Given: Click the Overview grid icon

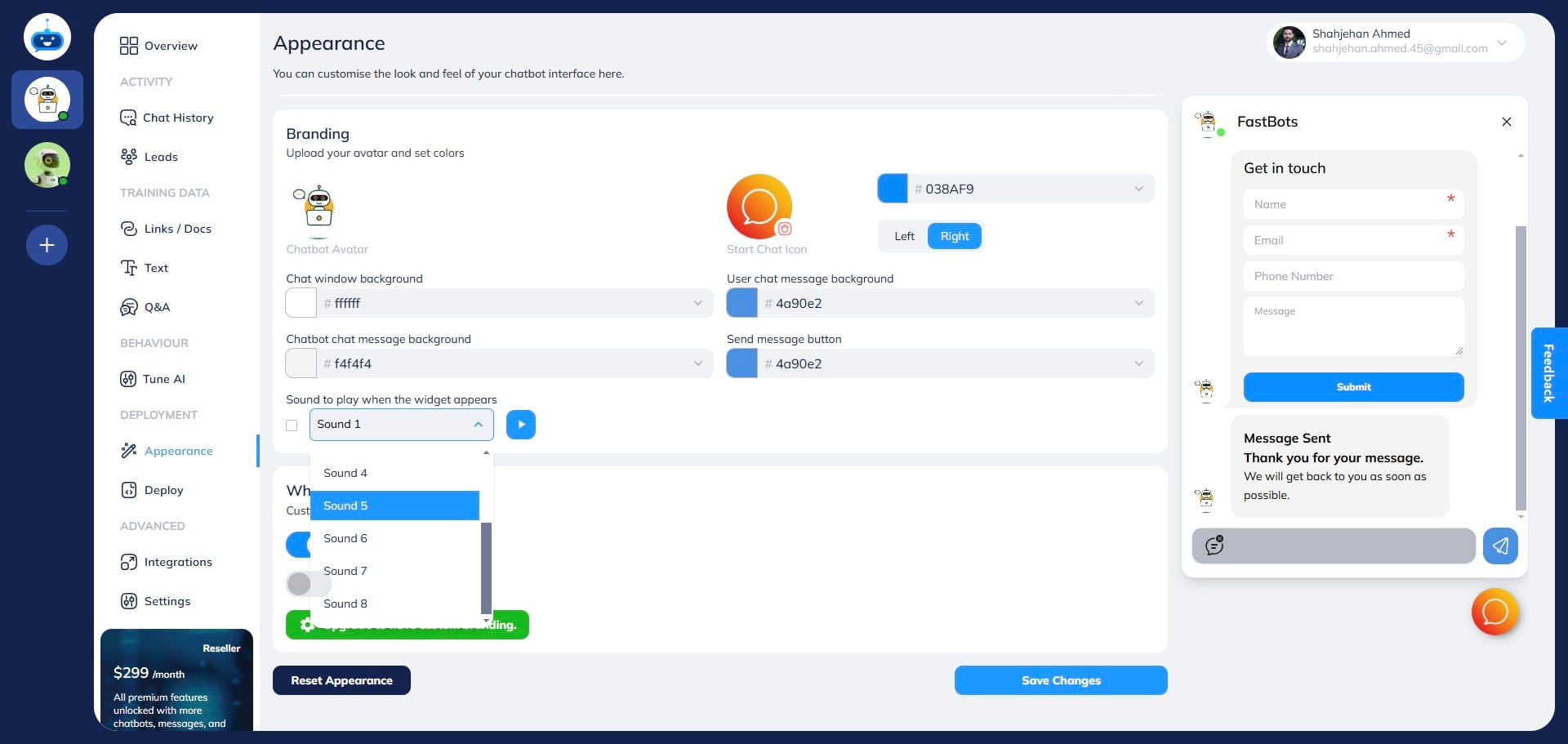Looking at the screenshot, I should [x=129, y=46].
